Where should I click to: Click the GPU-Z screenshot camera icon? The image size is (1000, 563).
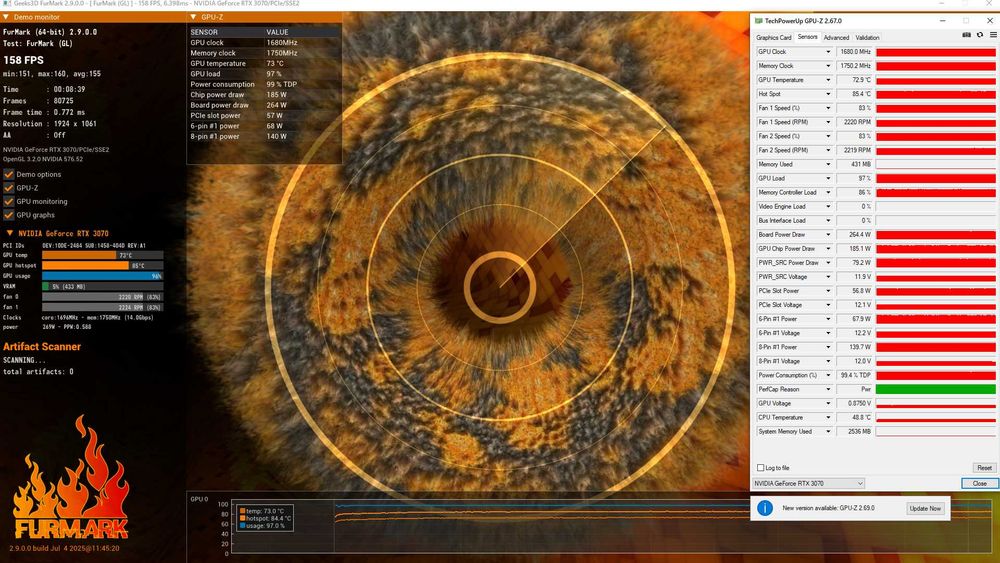click(x=966, y=36)
